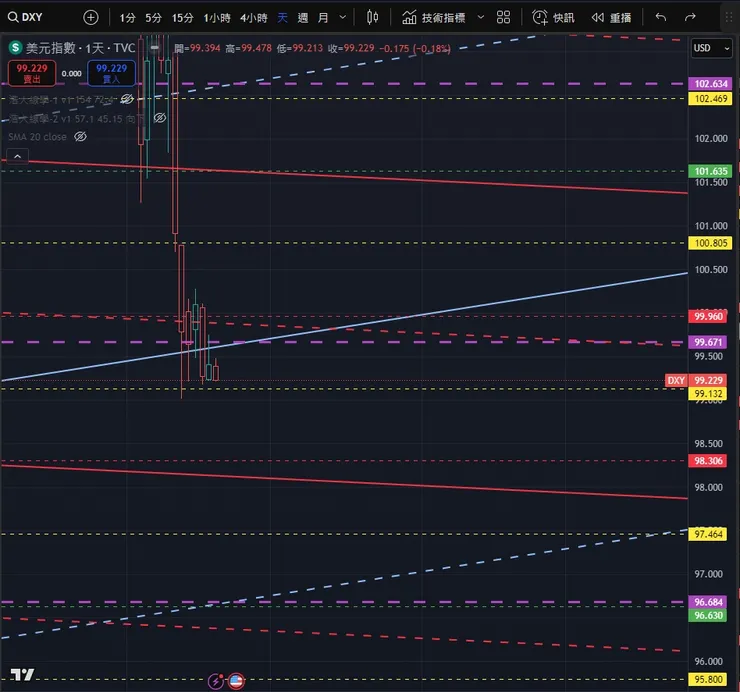Redo the last chart action
The width and height of the screenshot is (740, 692).
click(x=690, y=17)
